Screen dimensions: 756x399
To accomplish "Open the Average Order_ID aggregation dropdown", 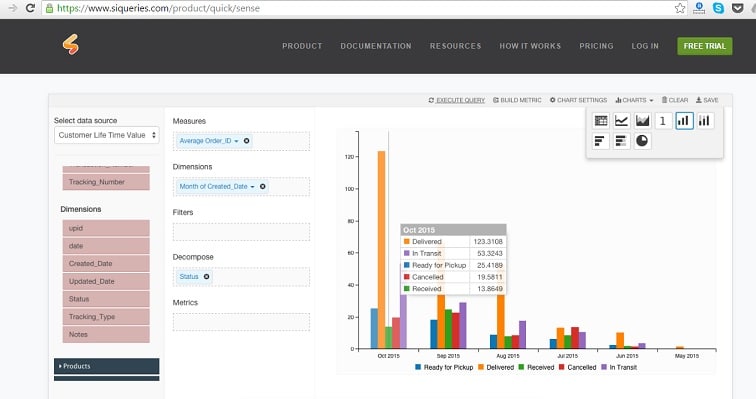I will pyautogui.click(x=236, y=141).
